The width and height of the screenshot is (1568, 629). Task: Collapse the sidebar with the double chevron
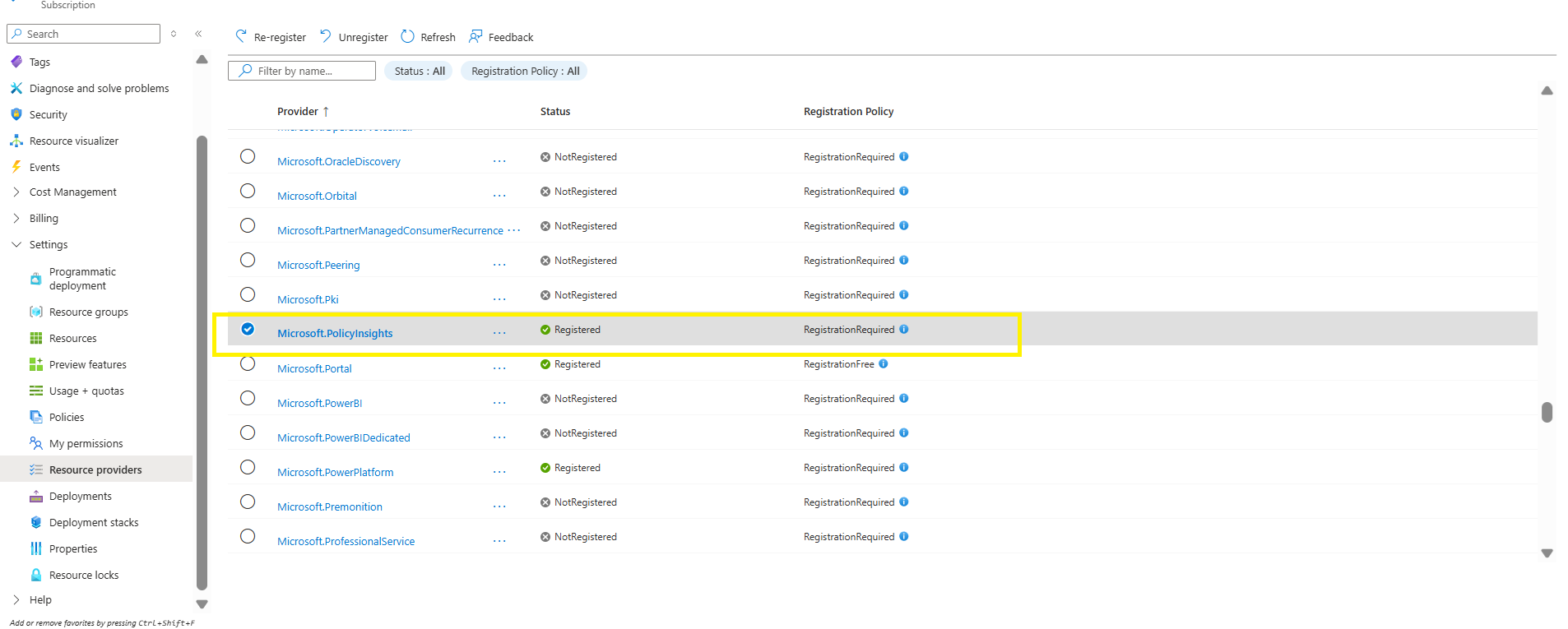click(x=198, y=34)
